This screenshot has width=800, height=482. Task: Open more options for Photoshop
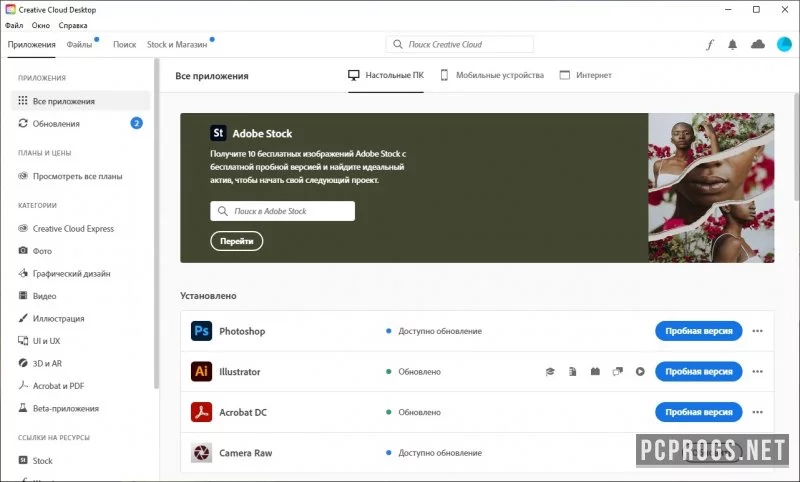(757, 331)
